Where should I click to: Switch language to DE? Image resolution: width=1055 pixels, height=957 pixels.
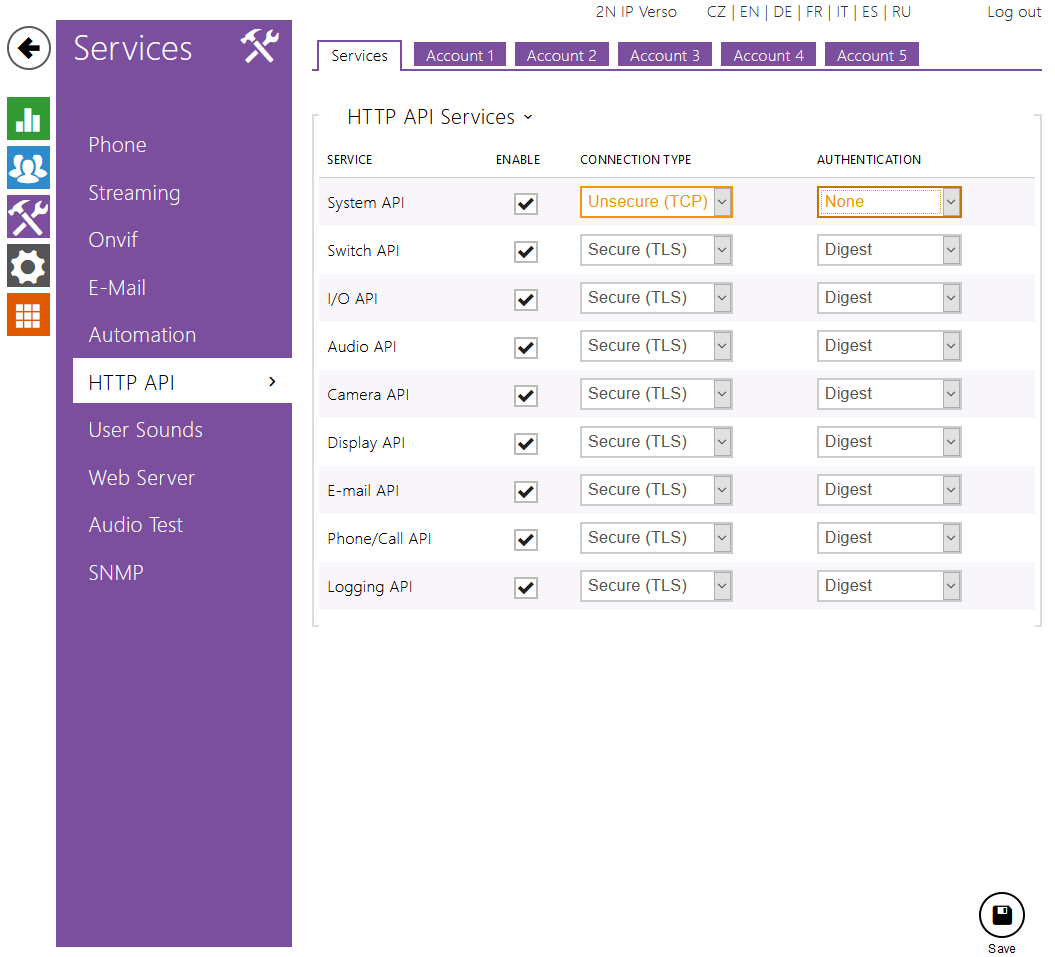pyautogui.click(x=782, y=12)
